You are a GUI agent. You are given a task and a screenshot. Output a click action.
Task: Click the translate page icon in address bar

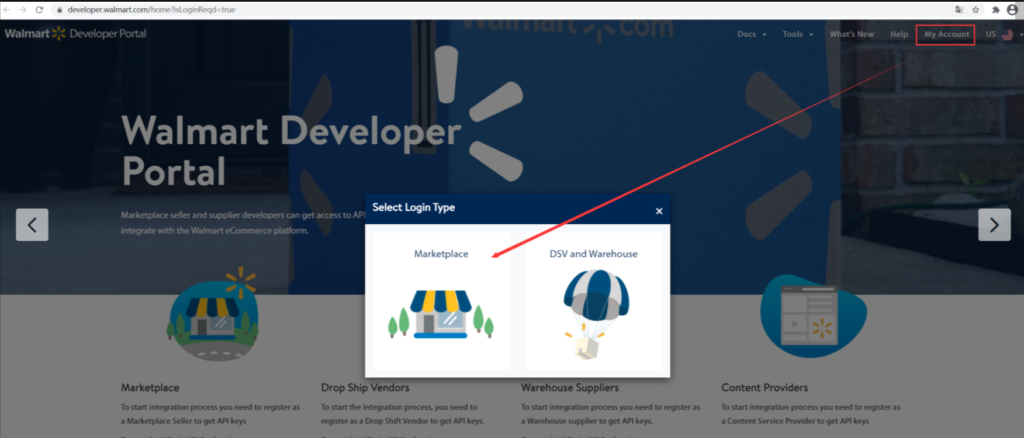pos(959,10)
